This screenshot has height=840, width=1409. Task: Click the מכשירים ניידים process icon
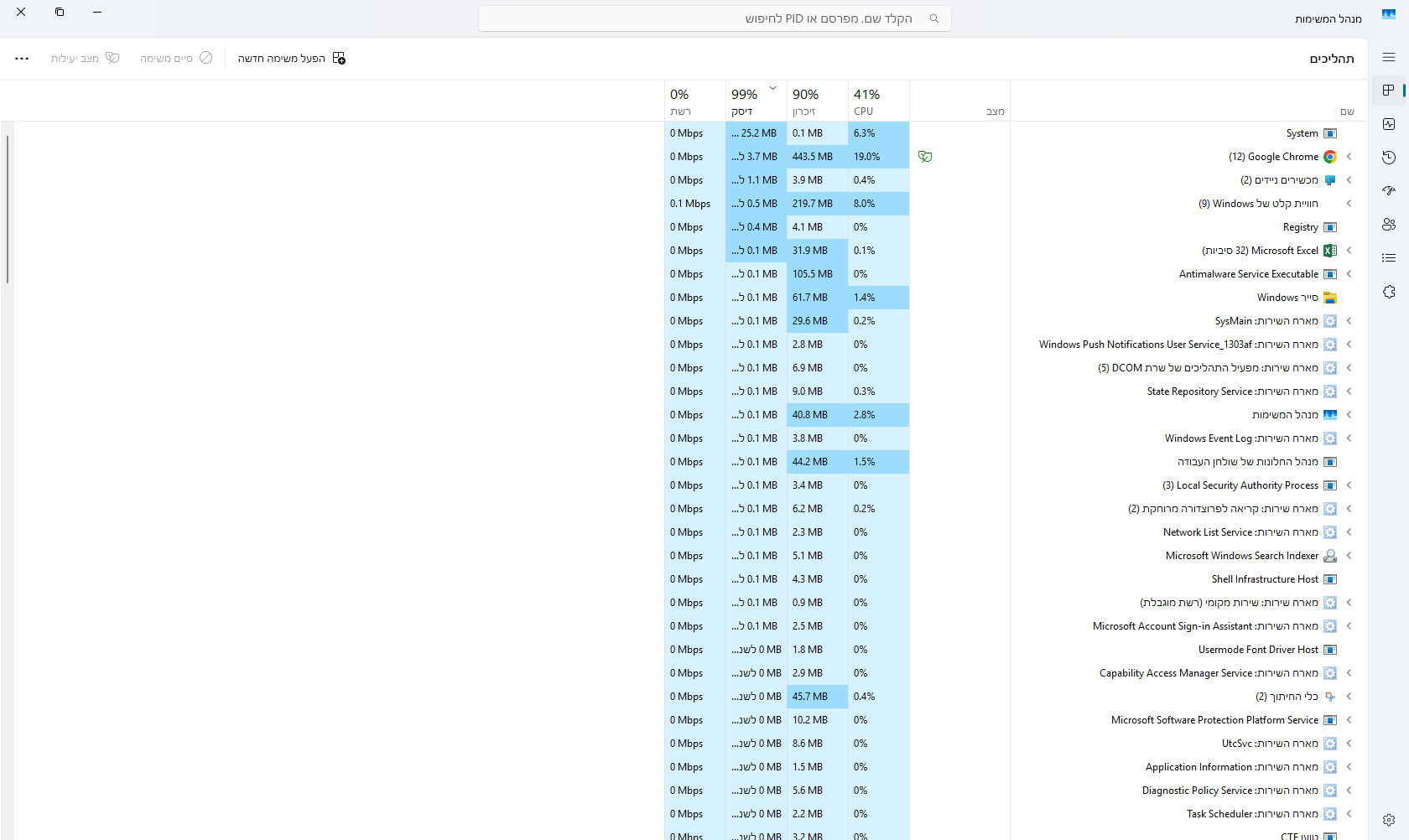tap(1330, 180)
